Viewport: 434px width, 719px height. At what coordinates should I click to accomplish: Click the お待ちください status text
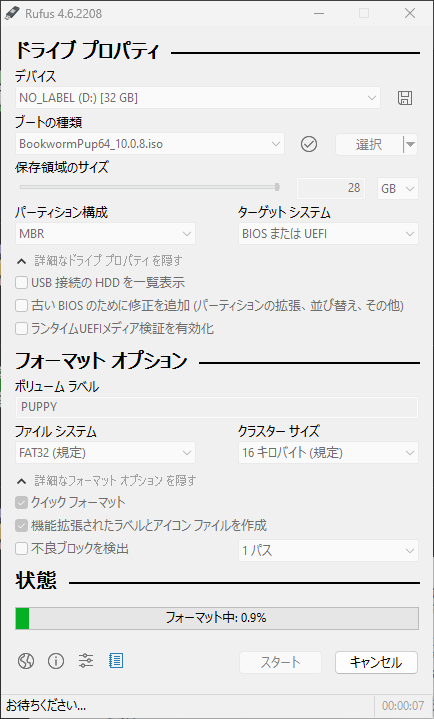pyautogui.click(x=46, y=704)
